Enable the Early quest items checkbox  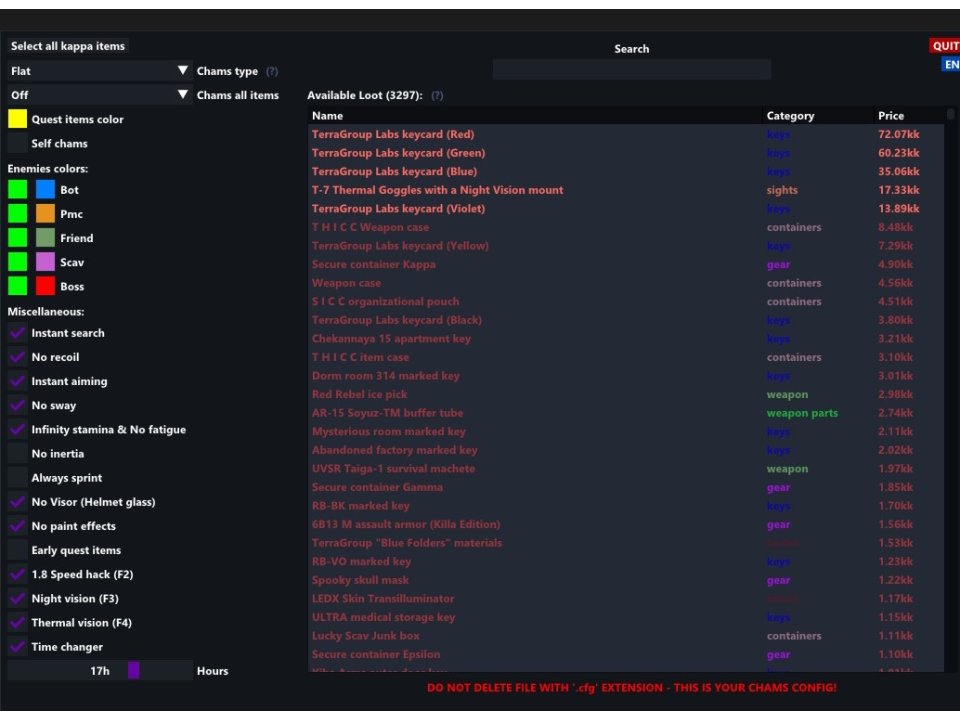click(18, 550)
